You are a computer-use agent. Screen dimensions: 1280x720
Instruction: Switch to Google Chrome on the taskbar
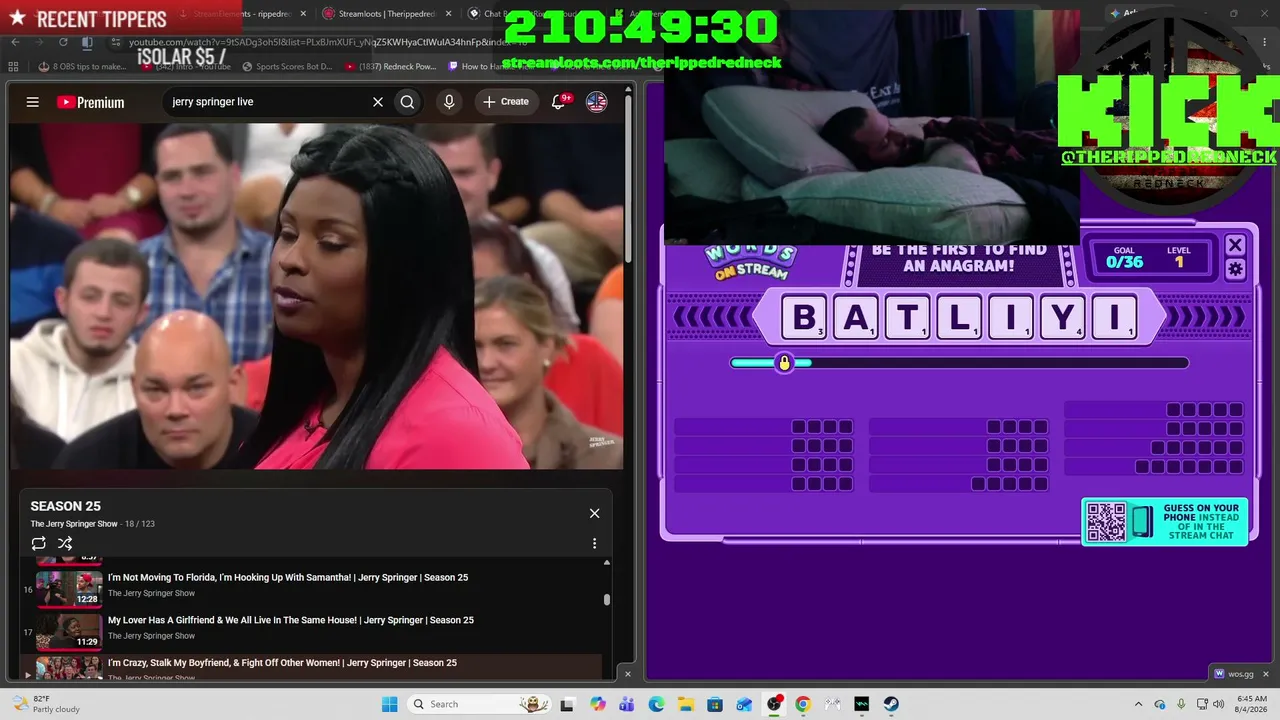click(803, 704)
